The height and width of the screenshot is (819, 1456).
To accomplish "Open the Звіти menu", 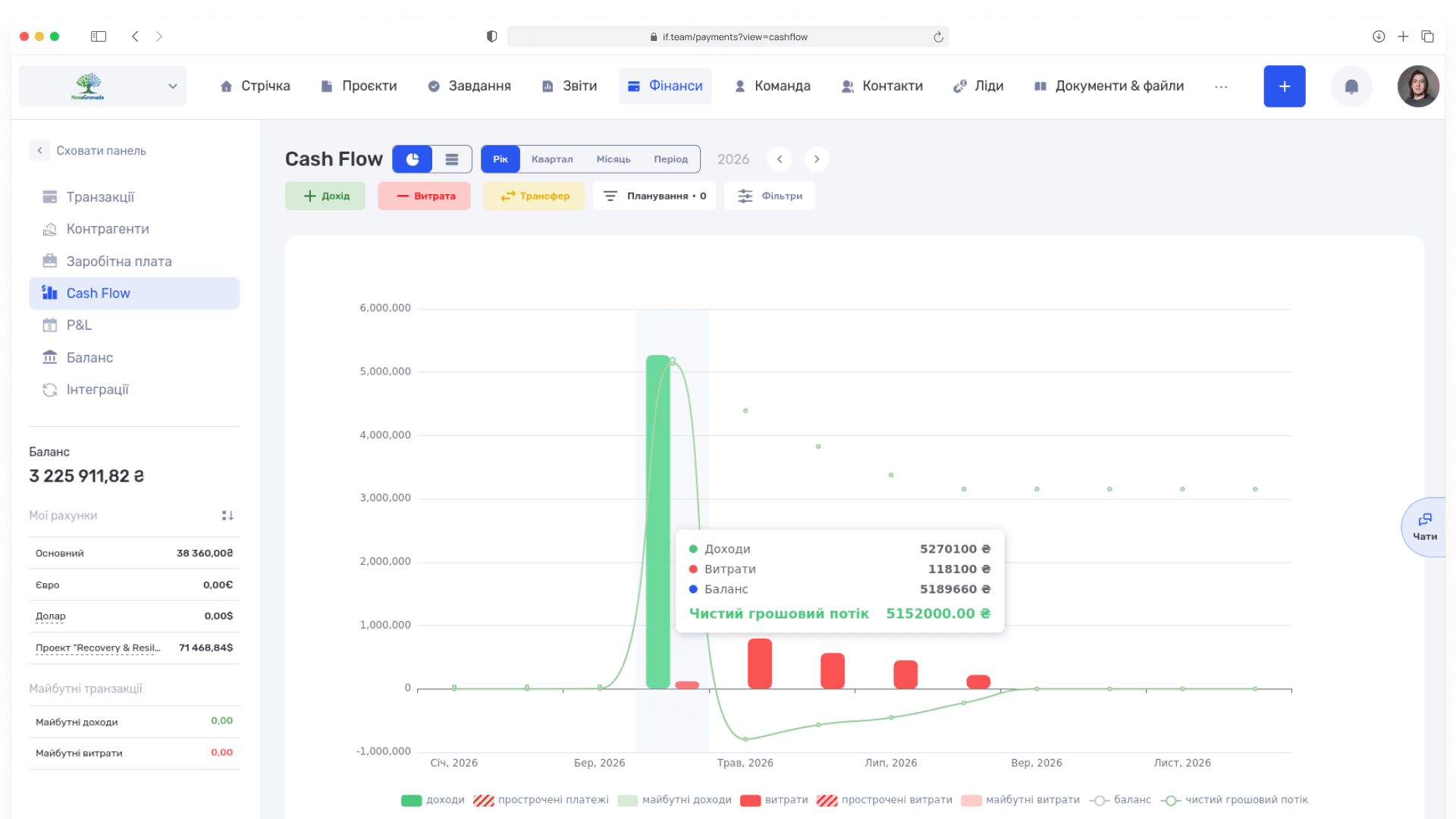I will coord(570,86).
